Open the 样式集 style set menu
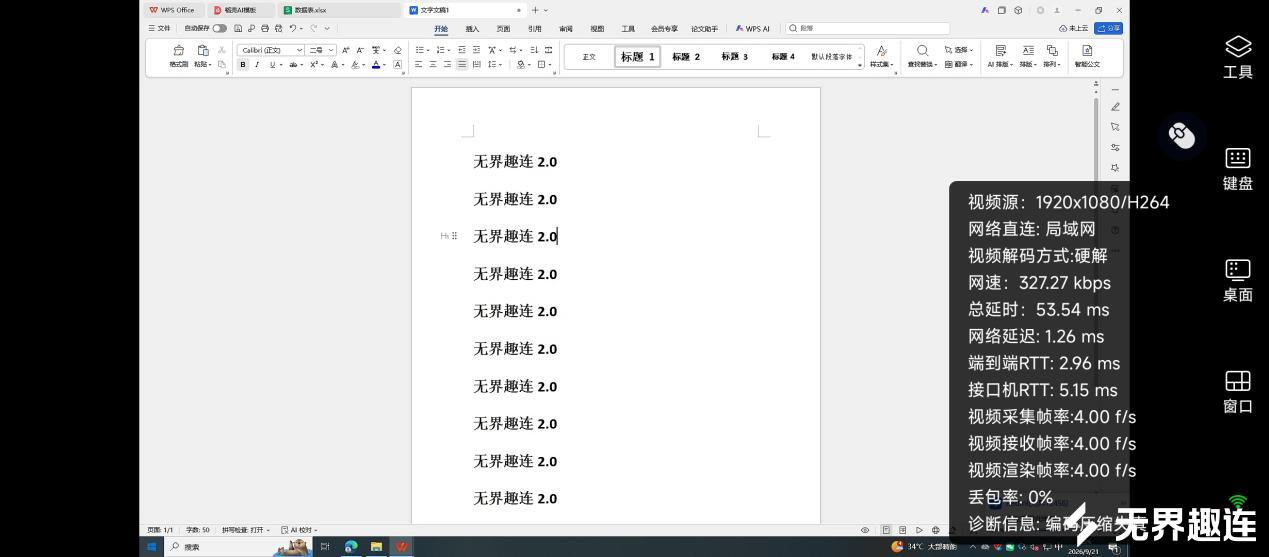 pyautogui.click(x=881, y=57)
